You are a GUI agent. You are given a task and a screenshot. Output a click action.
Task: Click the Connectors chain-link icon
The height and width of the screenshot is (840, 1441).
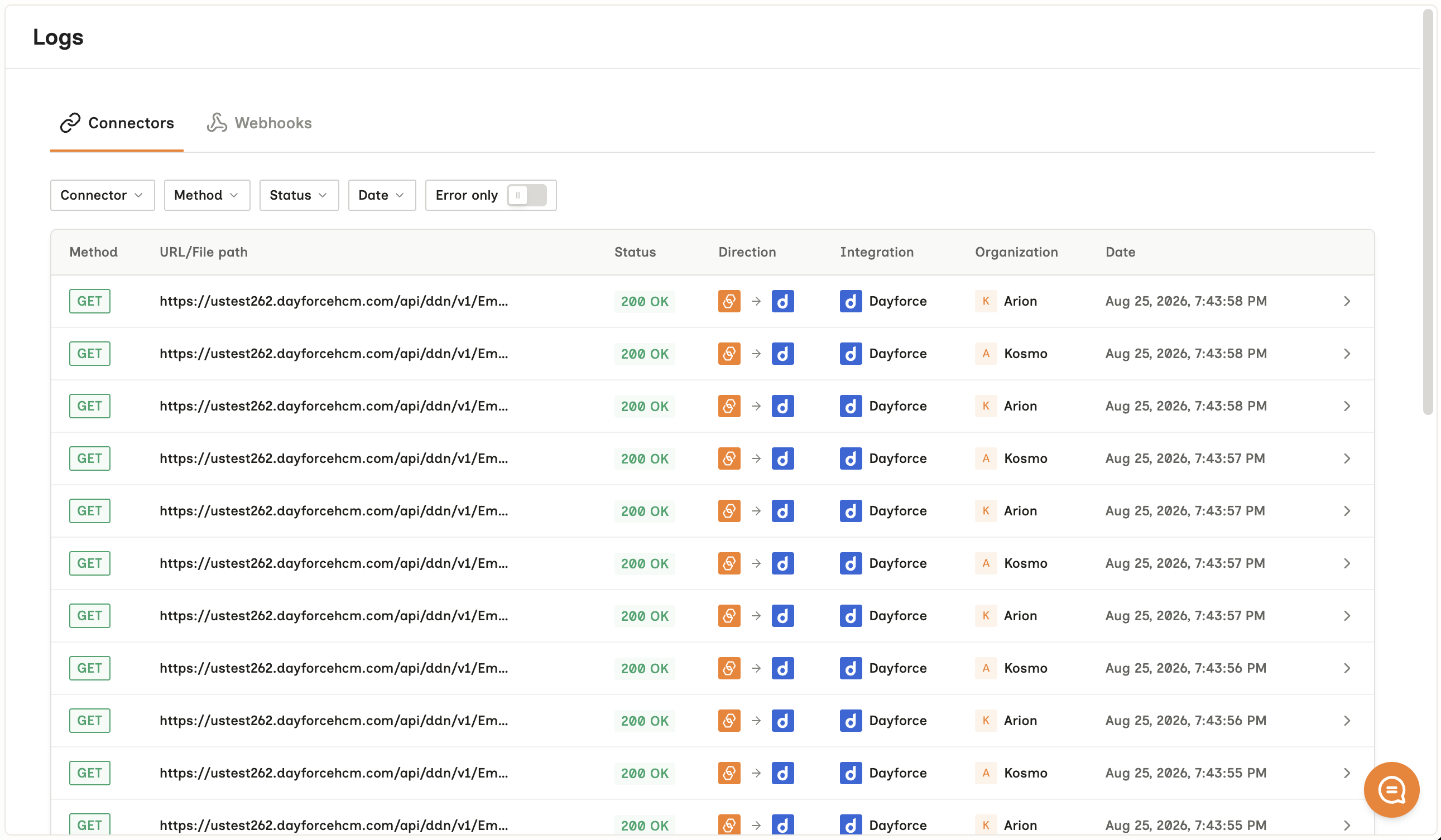[x=70, y=123]
